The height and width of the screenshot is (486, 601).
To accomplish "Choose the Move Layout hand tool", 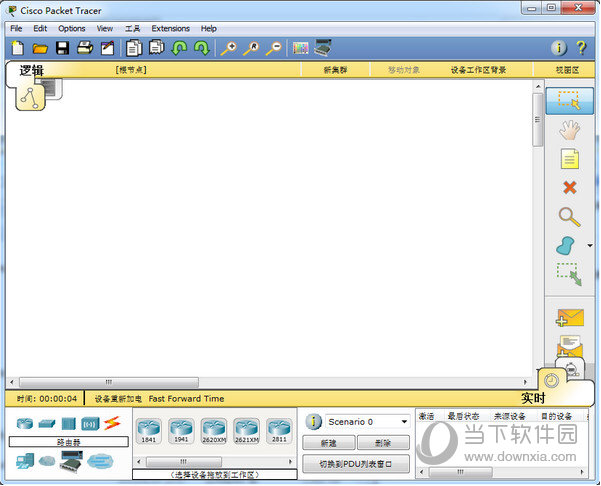I will 569,129.
